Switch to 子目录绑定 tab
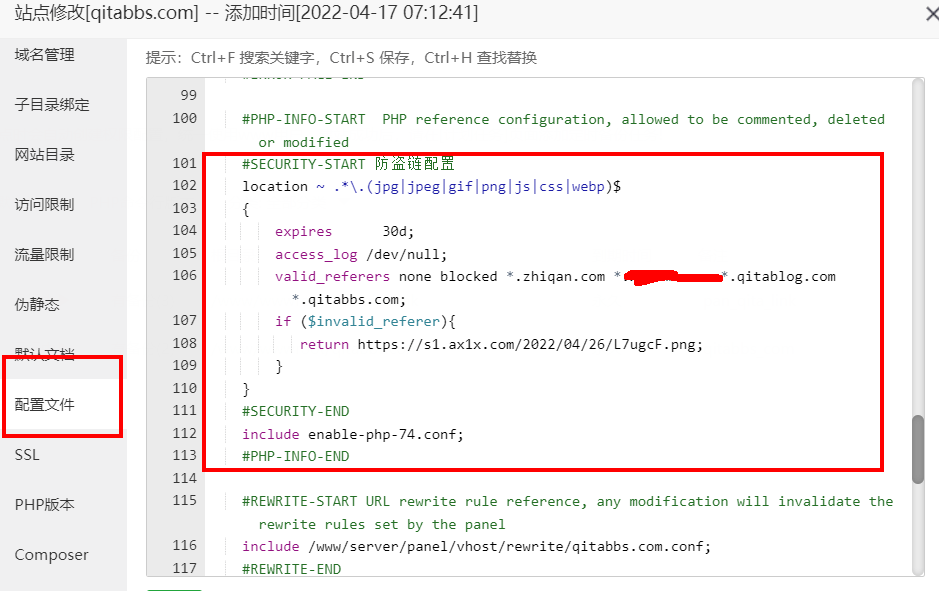 coord(52,105)
